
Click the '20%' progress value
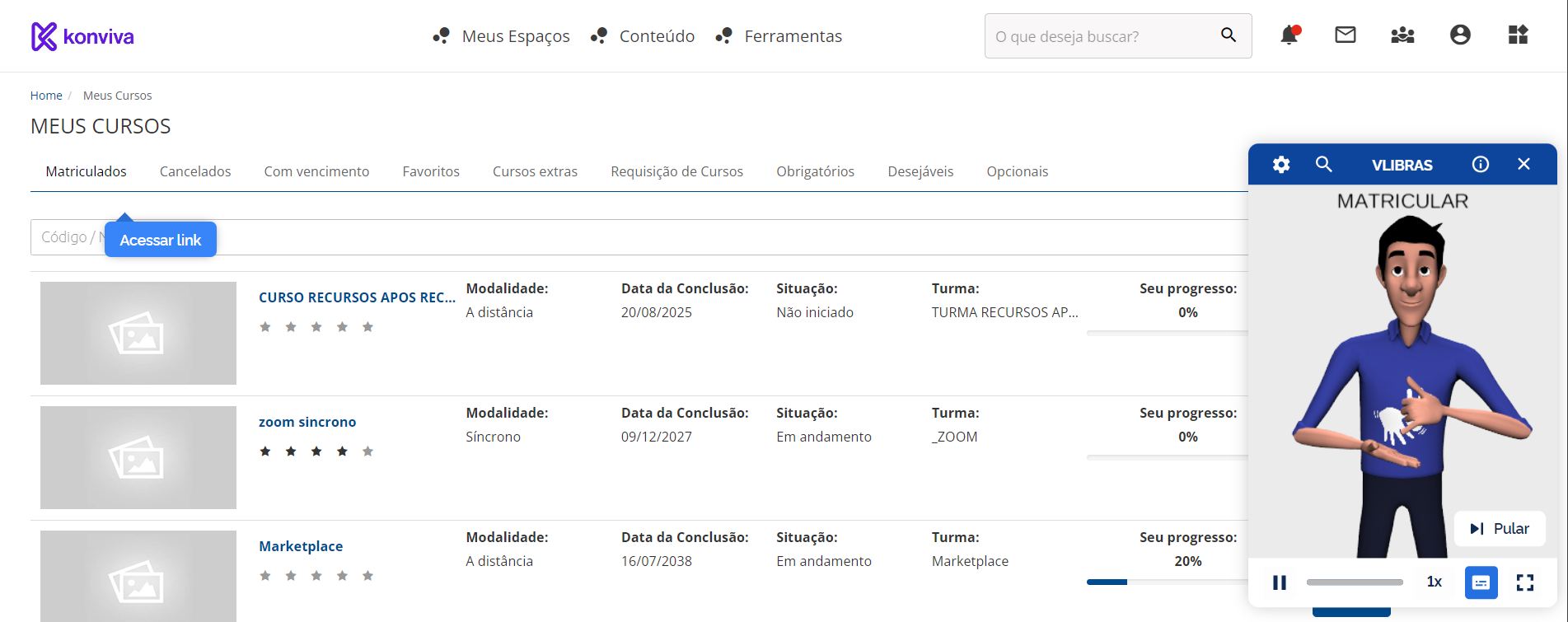(1188, 561)
